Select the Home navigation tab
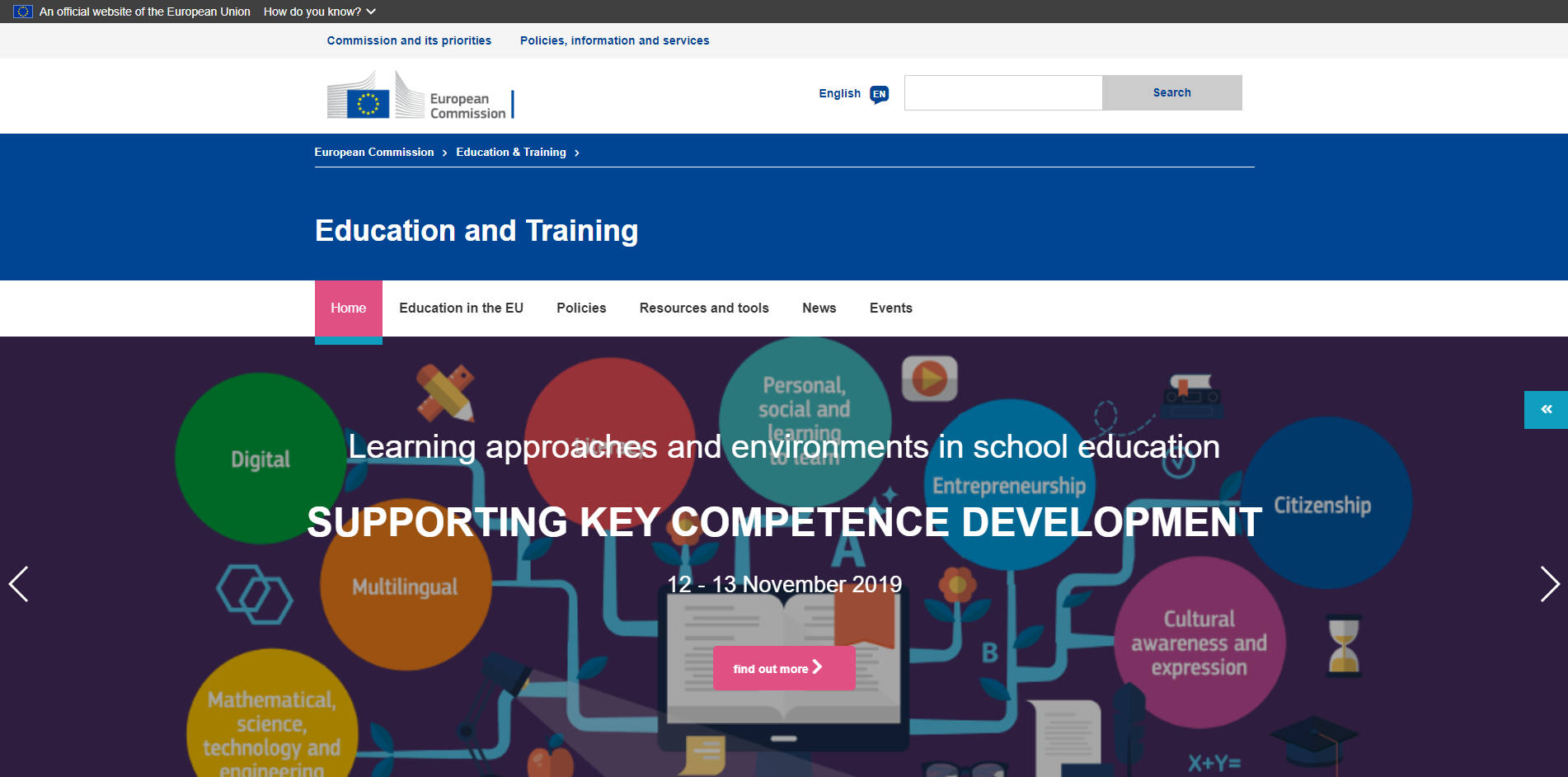The width and height of the screenshot is (1568, 777). [348, 308]
